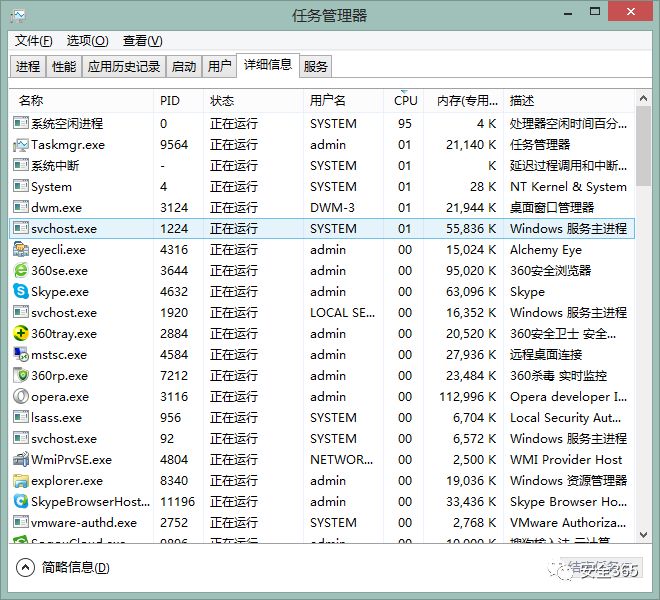660x600 pixels.
Task: Sort by the 用户名 column header
Action: (343, 101)
